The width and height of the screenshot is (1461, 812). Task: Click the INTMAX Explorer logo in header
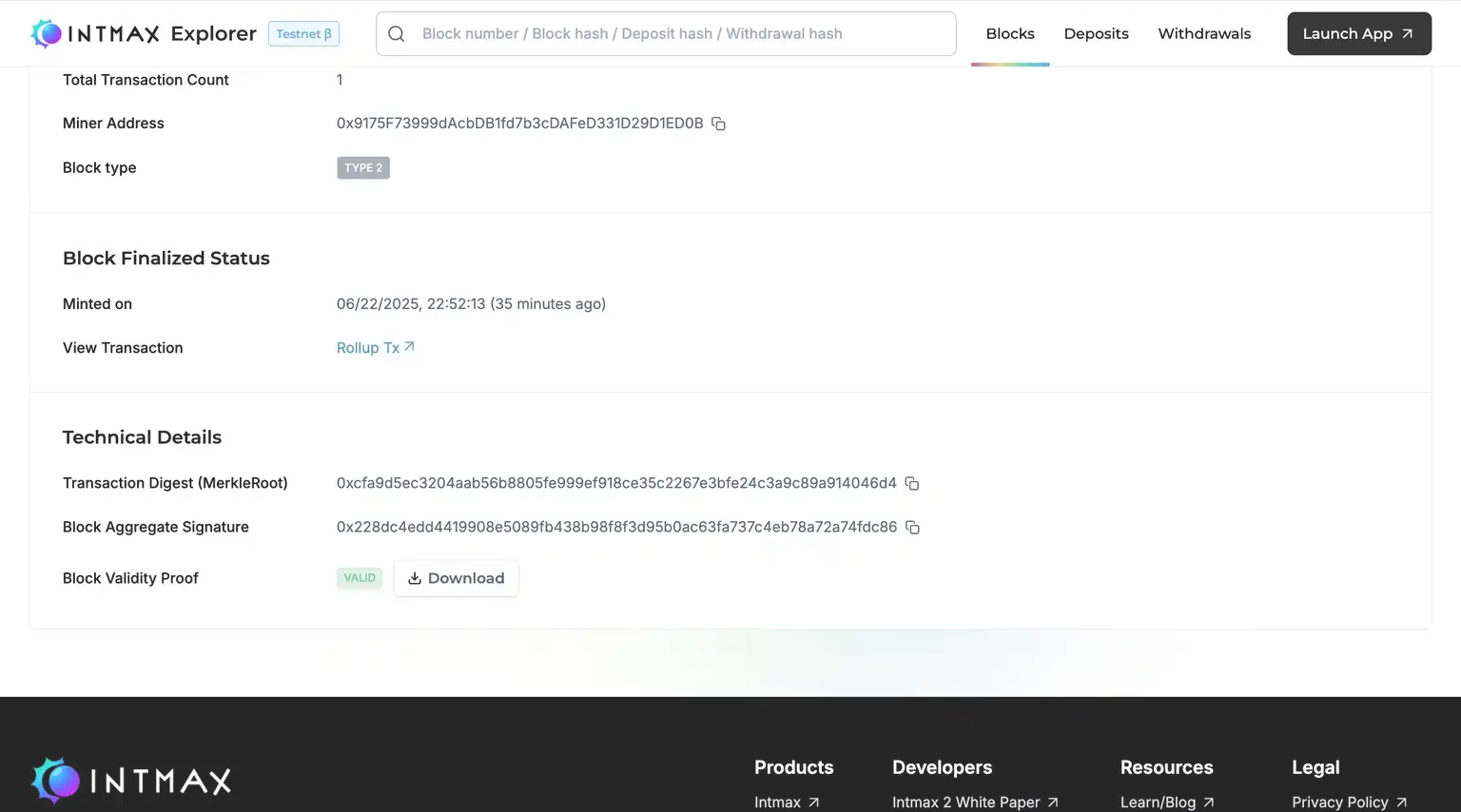[144, 34]
